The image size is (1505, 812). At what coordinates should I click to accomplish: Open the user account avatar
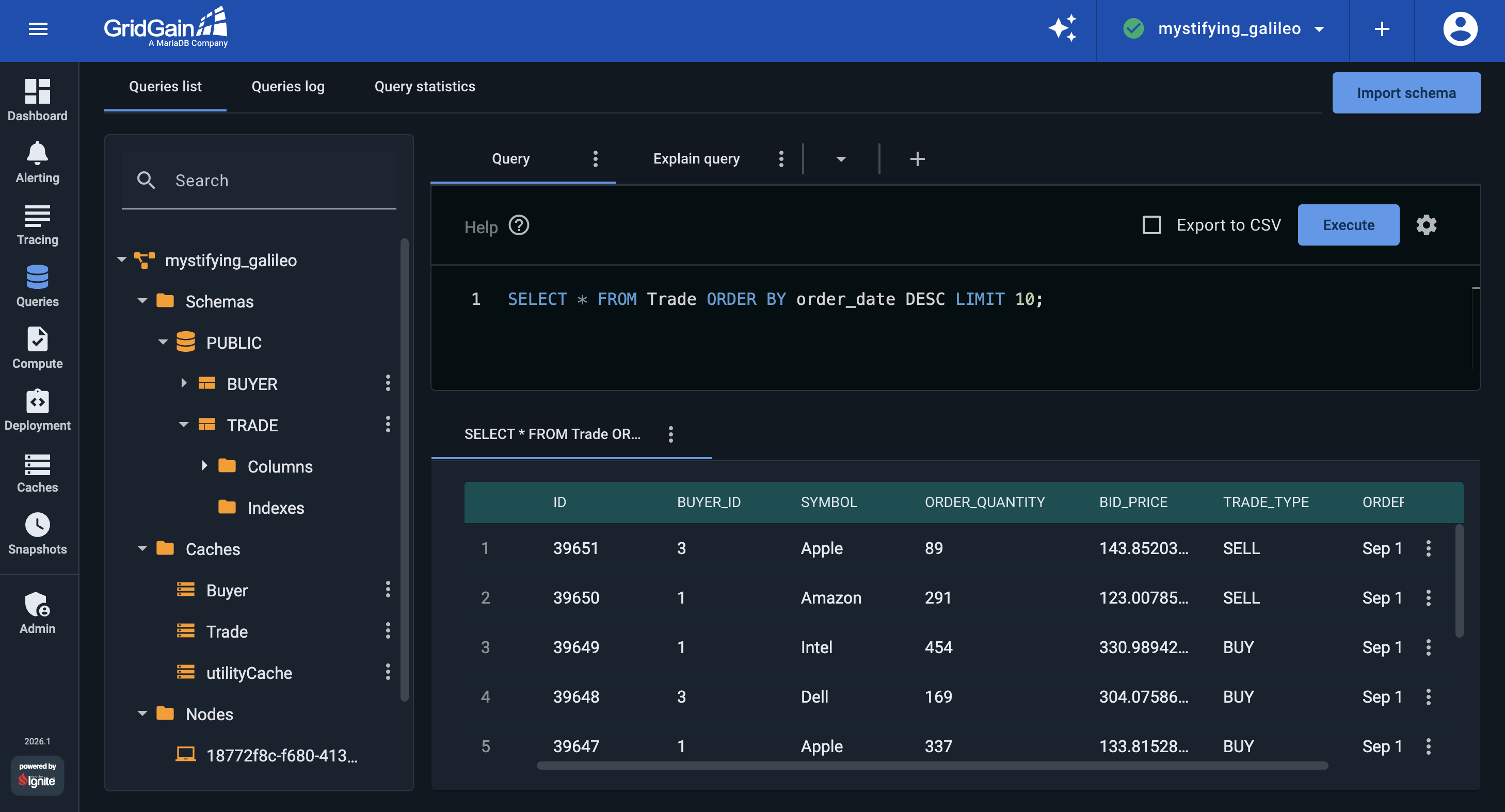pyautogui.click(x=1460, y=28)
